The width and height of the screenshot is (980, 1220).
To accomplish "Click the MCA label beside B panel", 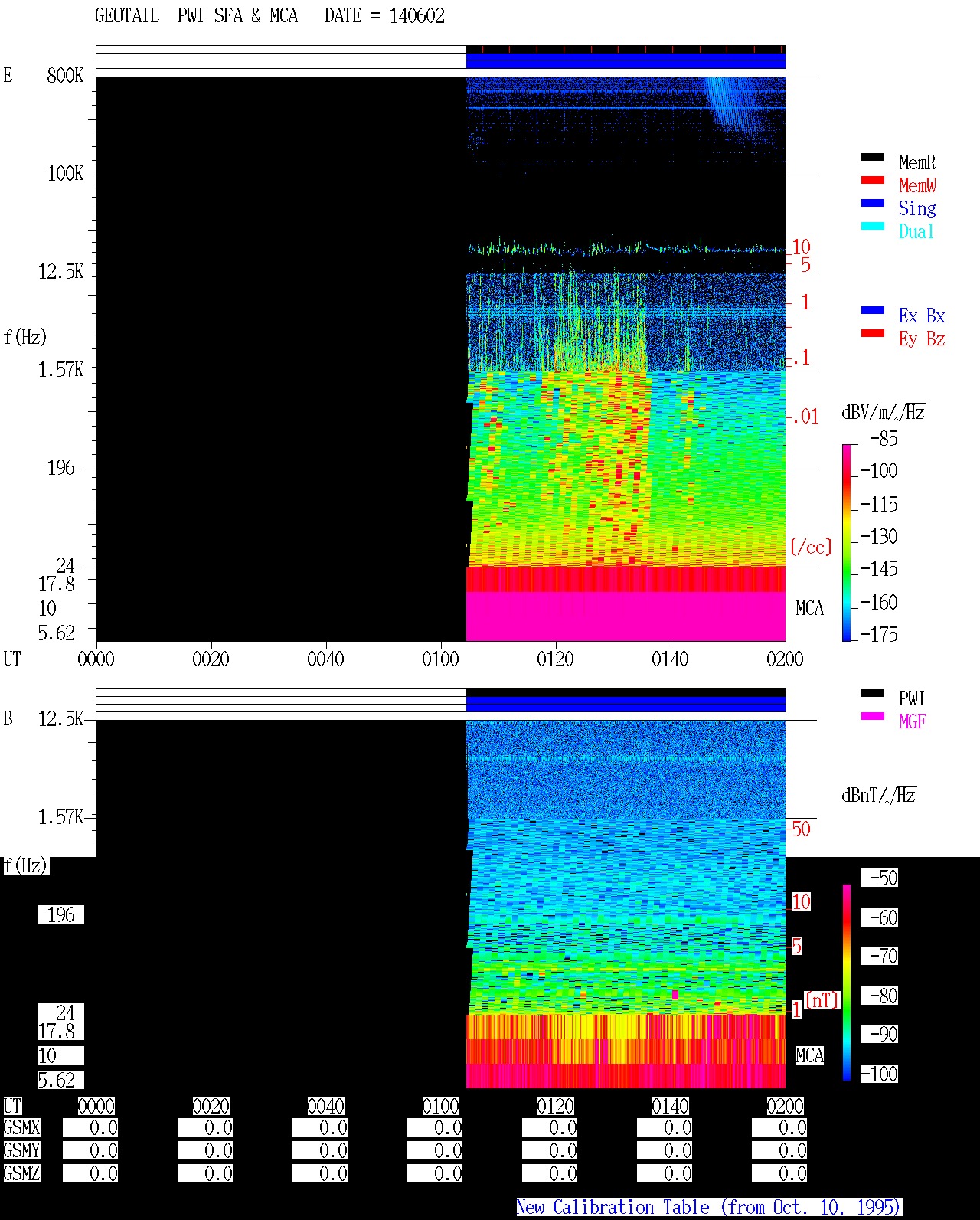I will 809,1055.
